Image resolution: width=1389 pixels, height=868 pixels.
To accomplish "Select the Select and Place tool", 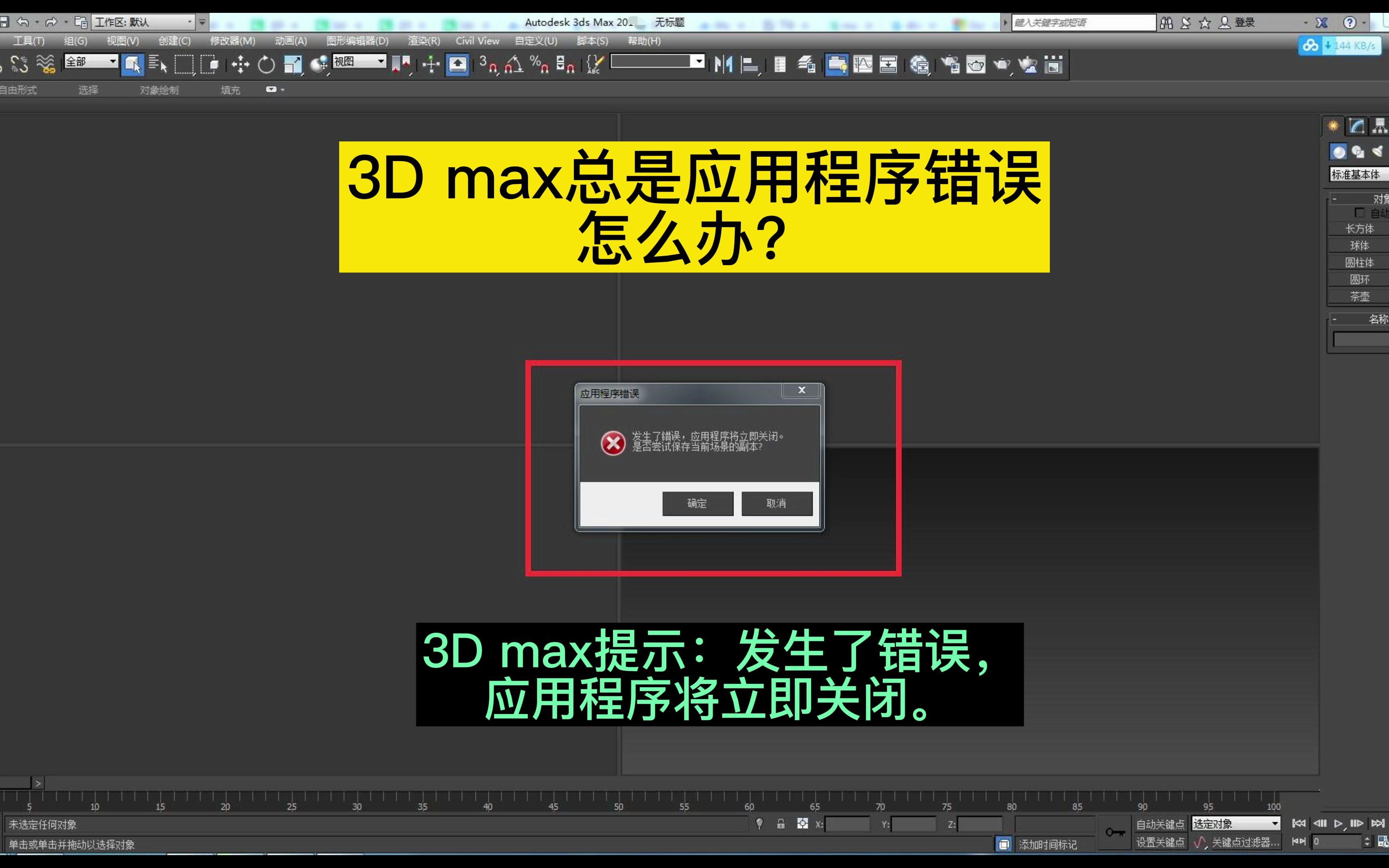I will click(x=319, y=64).
